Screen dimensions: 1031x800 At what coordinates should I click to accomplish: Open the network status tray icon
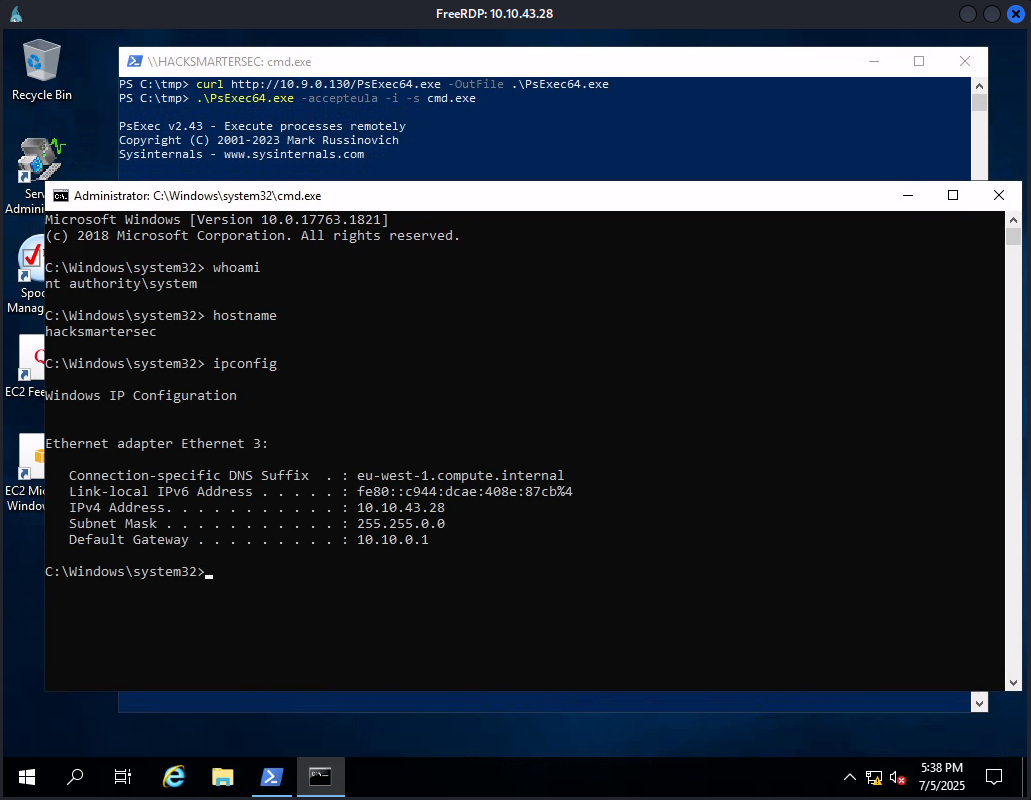[873, 778]
